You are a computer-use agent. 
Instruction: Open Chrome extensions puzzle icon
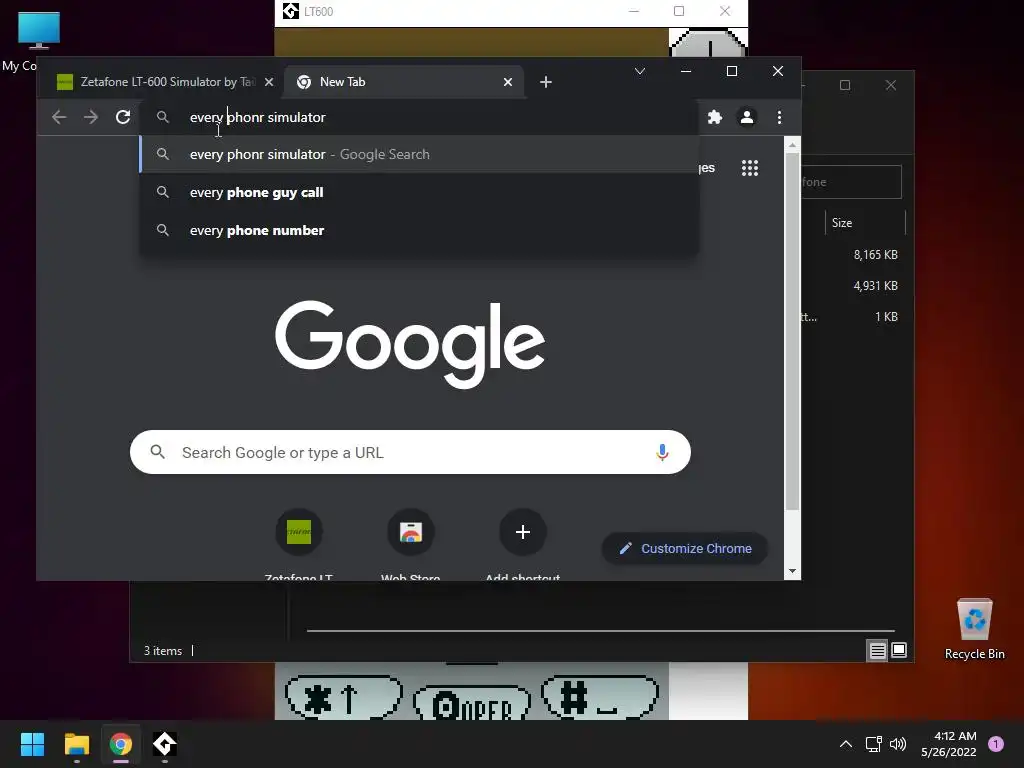[714, 117]
